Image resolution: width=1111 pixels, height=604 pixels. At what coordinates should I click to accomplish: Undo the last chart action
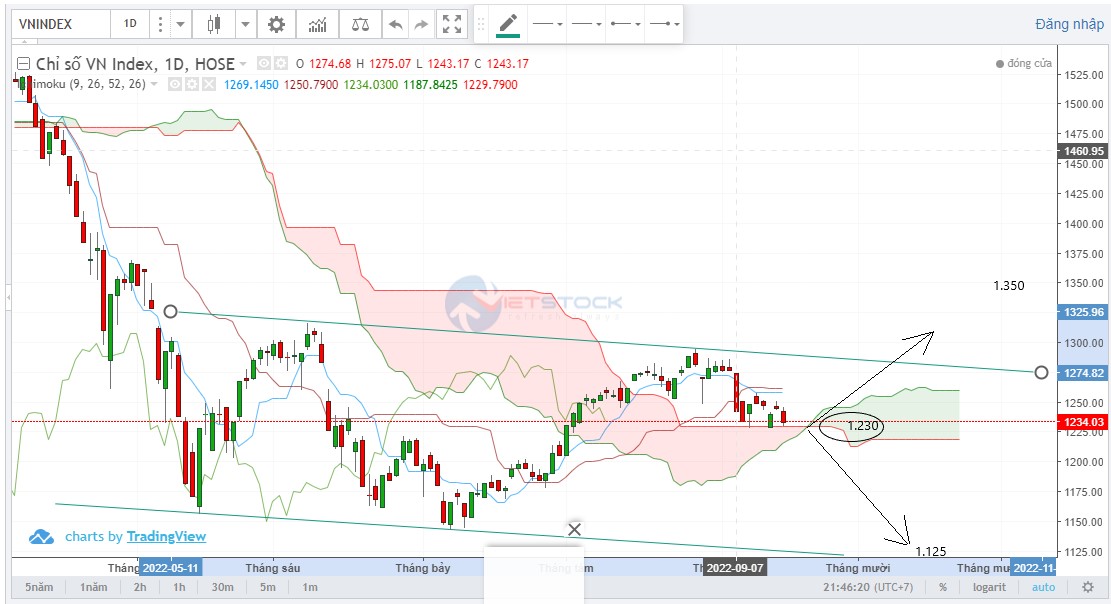pos(396,24)
